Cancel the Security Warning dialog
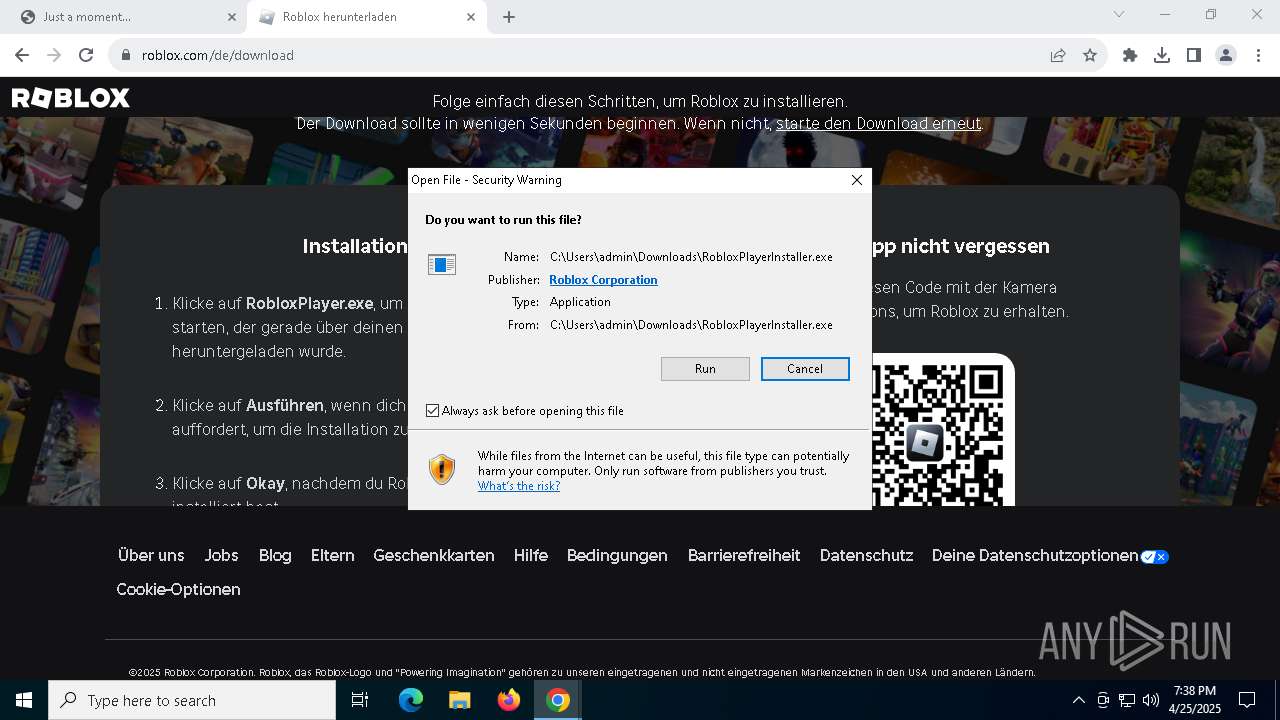 coord(805,369)
